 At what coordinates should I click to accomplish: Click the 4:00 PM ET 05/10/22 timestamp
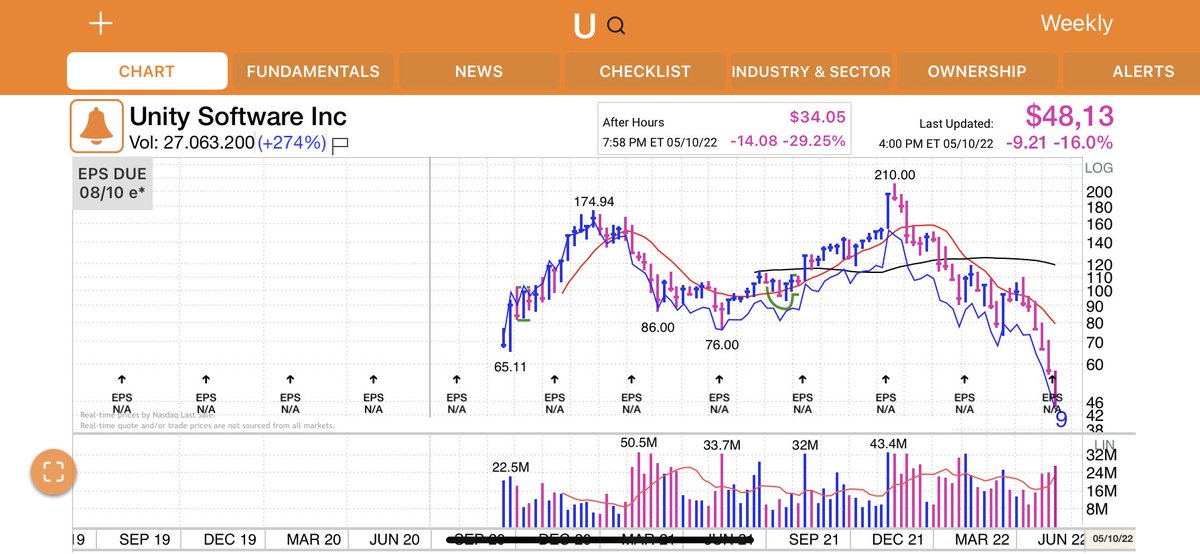click(x=936, y=143)
